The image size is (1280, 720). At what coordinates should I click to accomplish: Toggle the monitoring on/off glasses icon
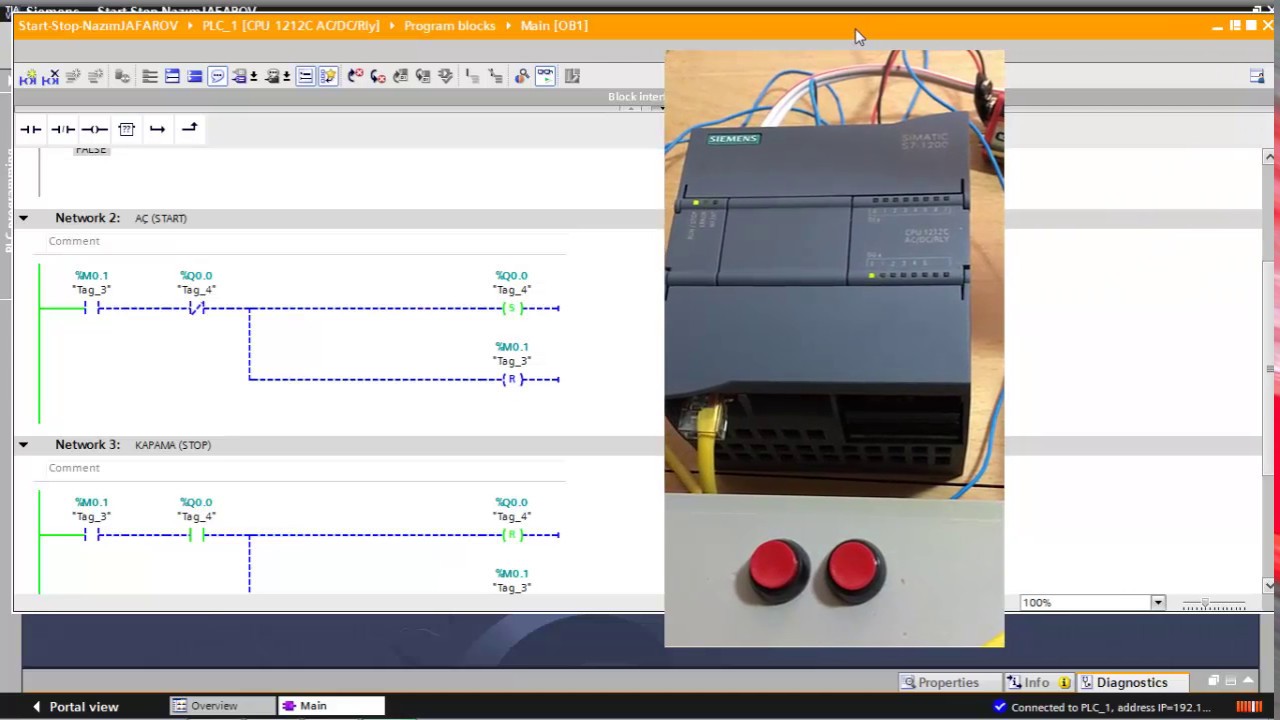pos(545,76)
